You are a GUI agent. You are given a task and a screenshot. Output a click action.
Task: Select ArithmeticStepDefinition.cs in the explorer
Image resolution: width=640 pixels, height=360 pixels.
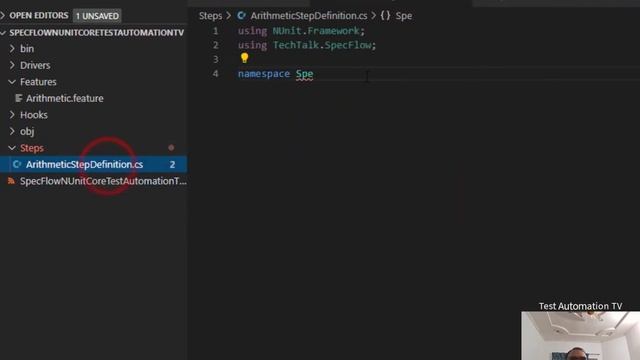(x=93, y=164)
